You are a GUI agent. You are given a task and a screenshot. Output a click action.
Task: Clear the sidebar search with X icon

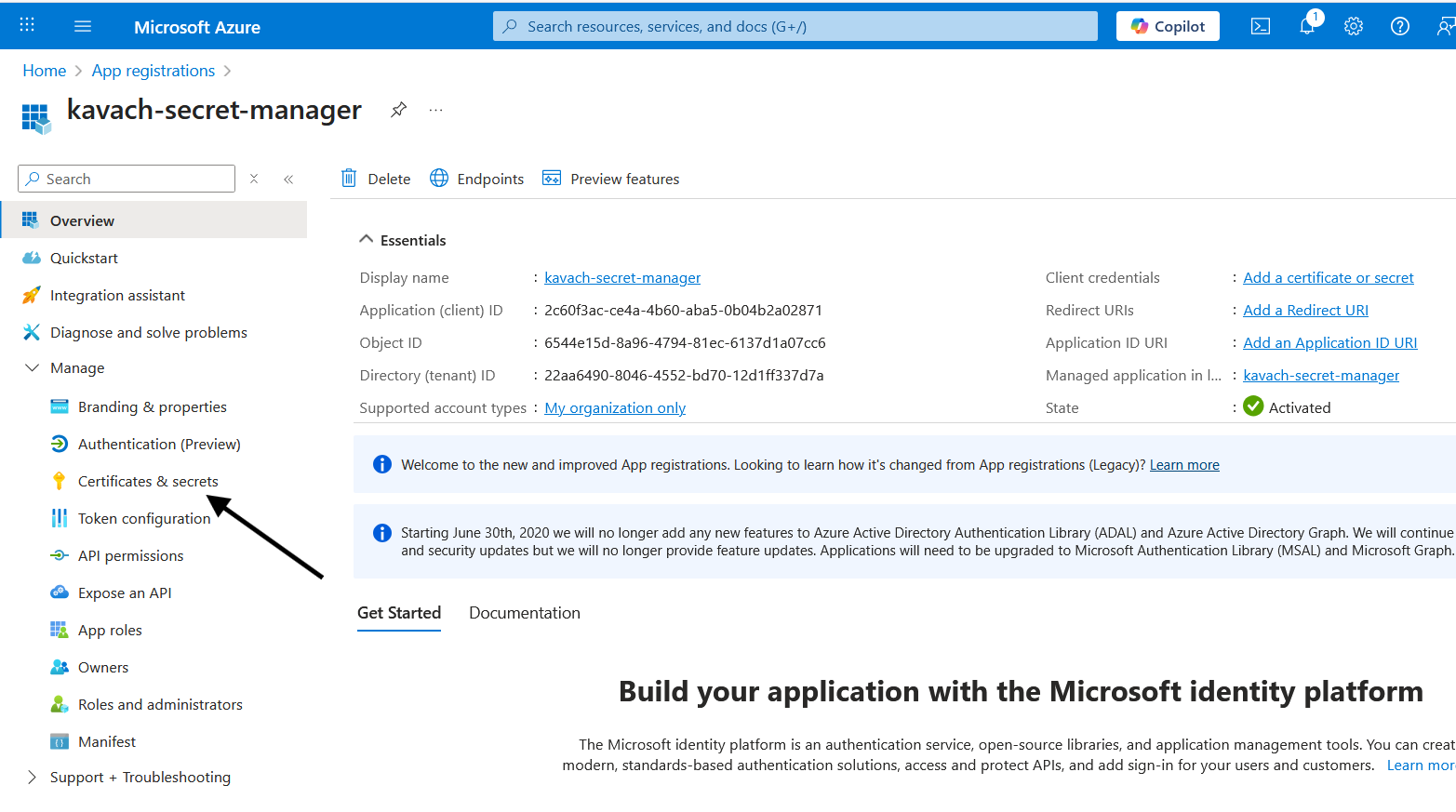click(254, 179)
